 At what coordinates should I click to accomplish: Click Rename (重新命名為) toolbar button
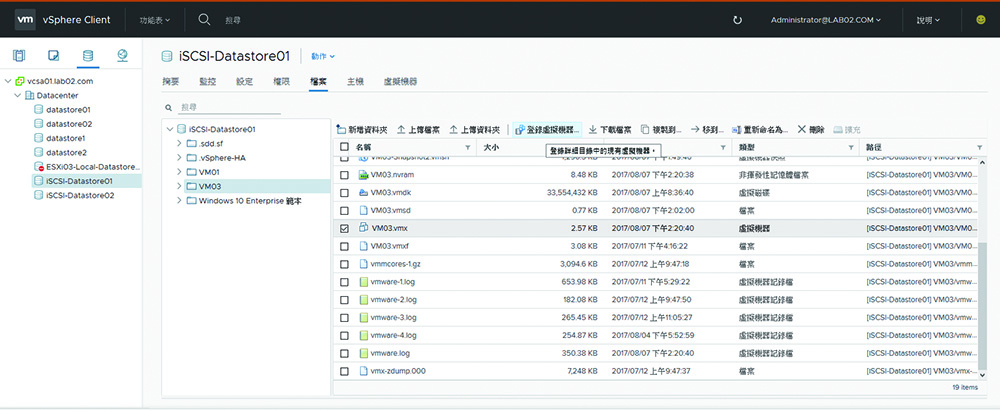point(760,130)
